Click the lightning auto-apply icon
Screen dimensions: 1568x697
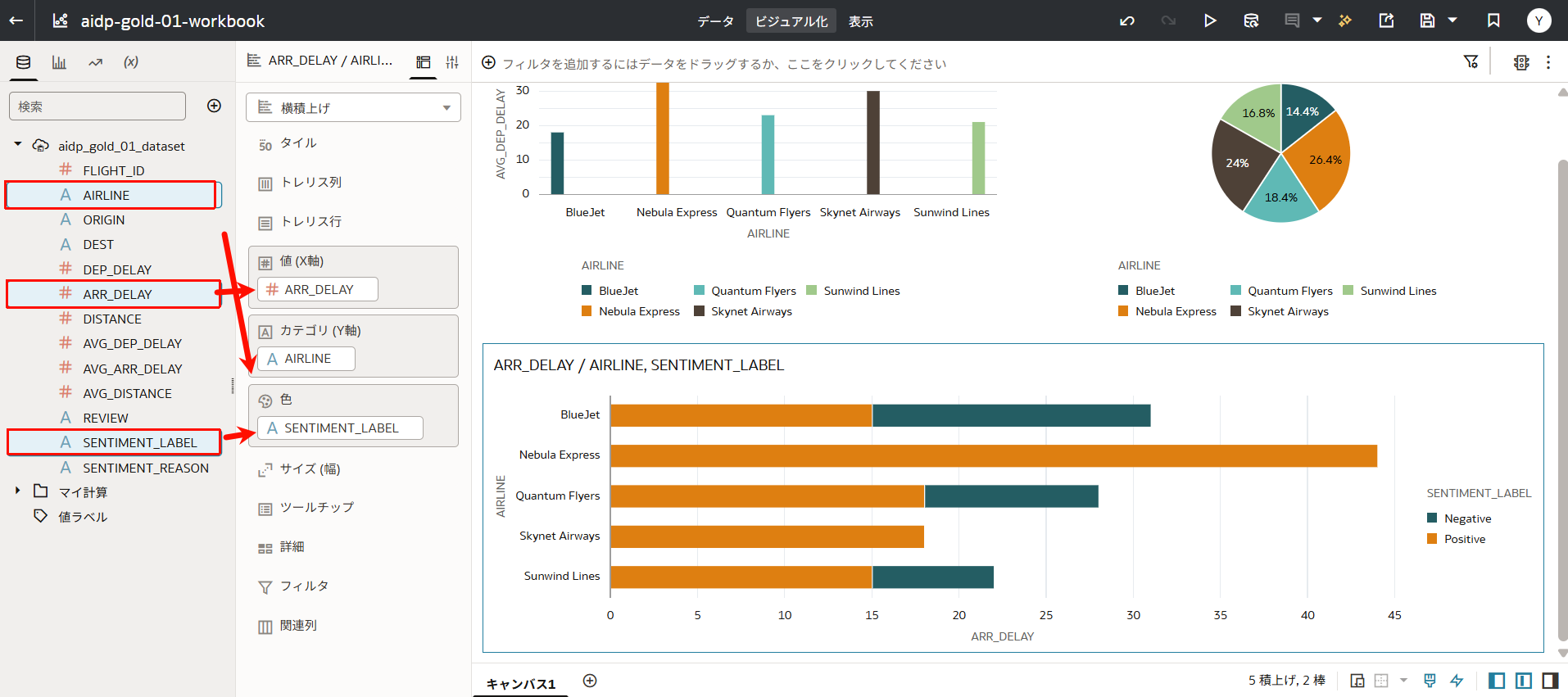[x=1457, y=681]
